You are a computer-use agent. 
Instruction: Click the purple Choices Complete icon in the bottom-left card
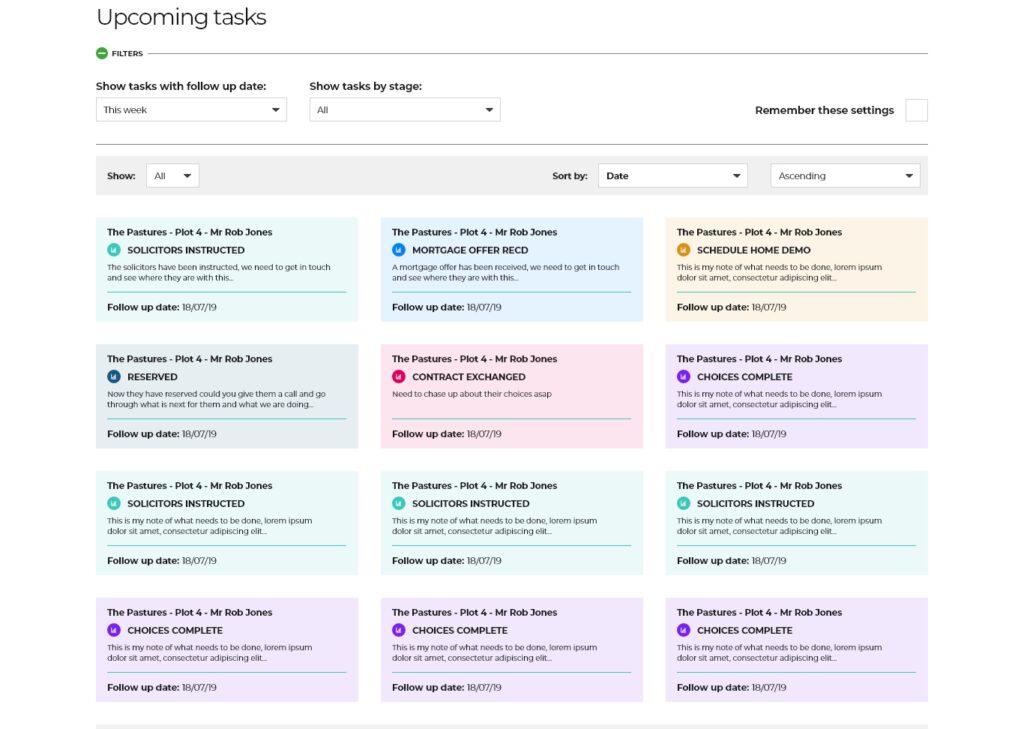pyautogui.click(x=114, y=630)
